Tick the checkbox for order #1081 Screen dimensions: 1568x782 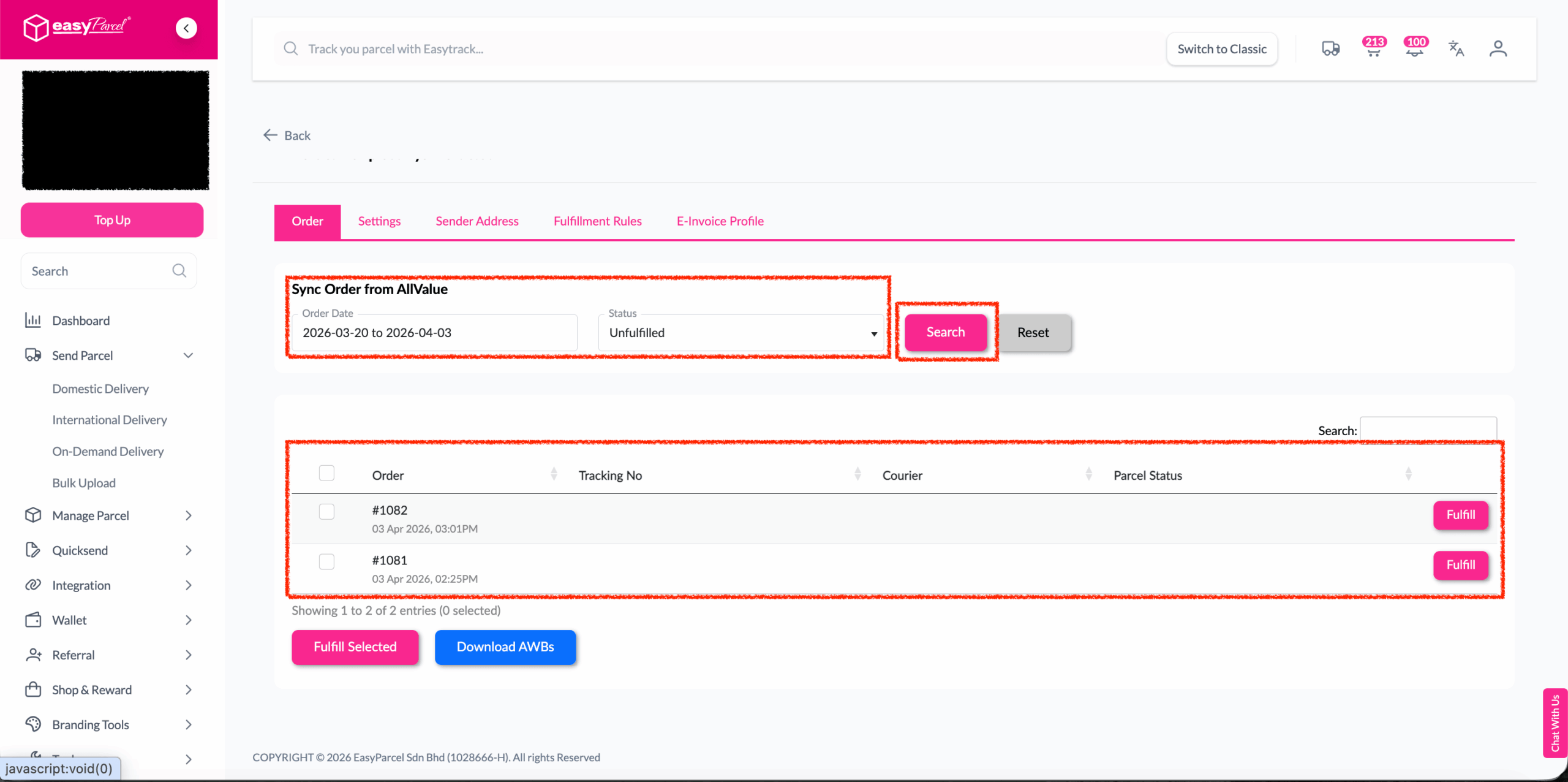click(326, 562)
